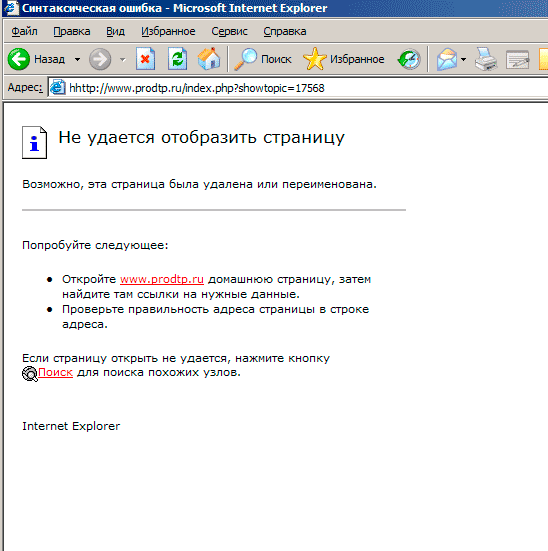The image size is (548, 551).
Task: Open the Справка menu
Action: pos(285,31)
